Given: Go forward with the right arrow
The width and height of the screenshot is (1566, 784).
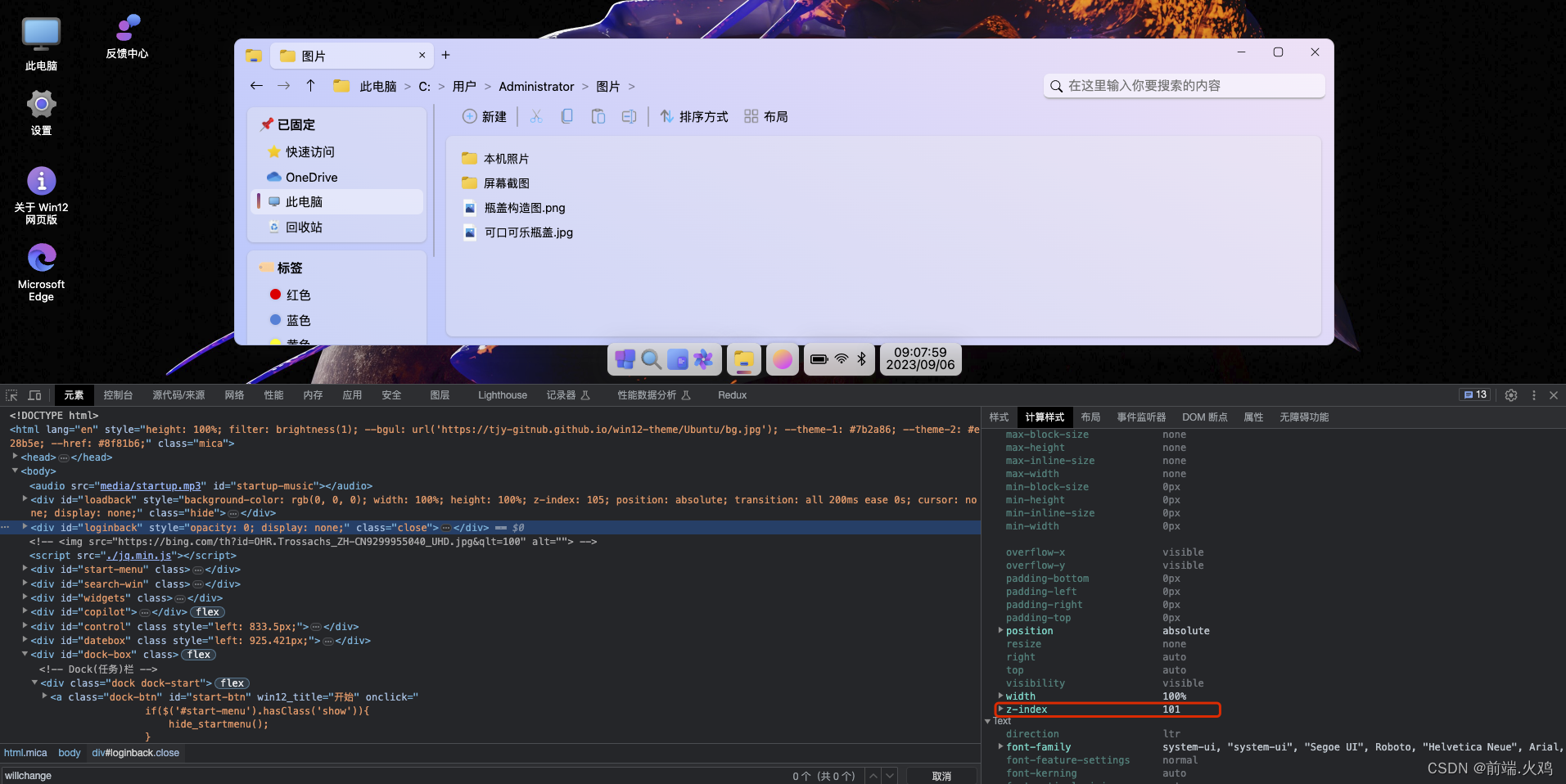Looking at the screenshot, I should pyautogui.click(x=283, y=86).
